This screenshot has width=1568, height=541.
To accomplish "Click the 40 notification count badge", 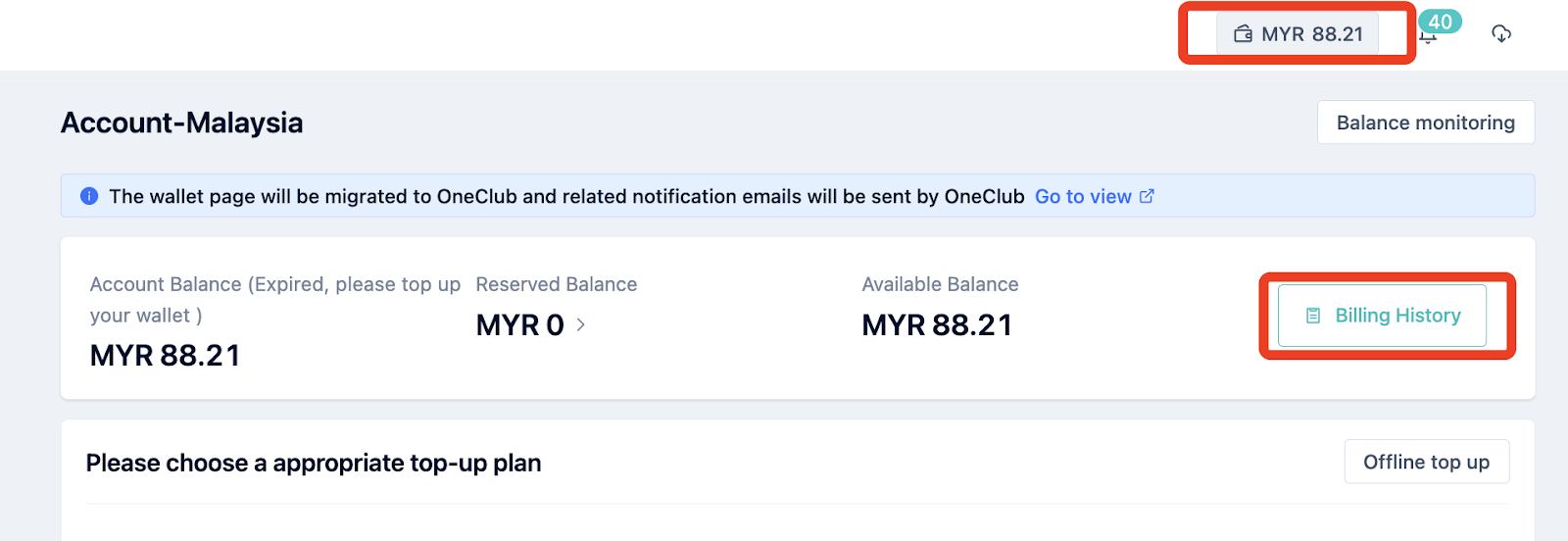I will click(x=1440, y=22).
